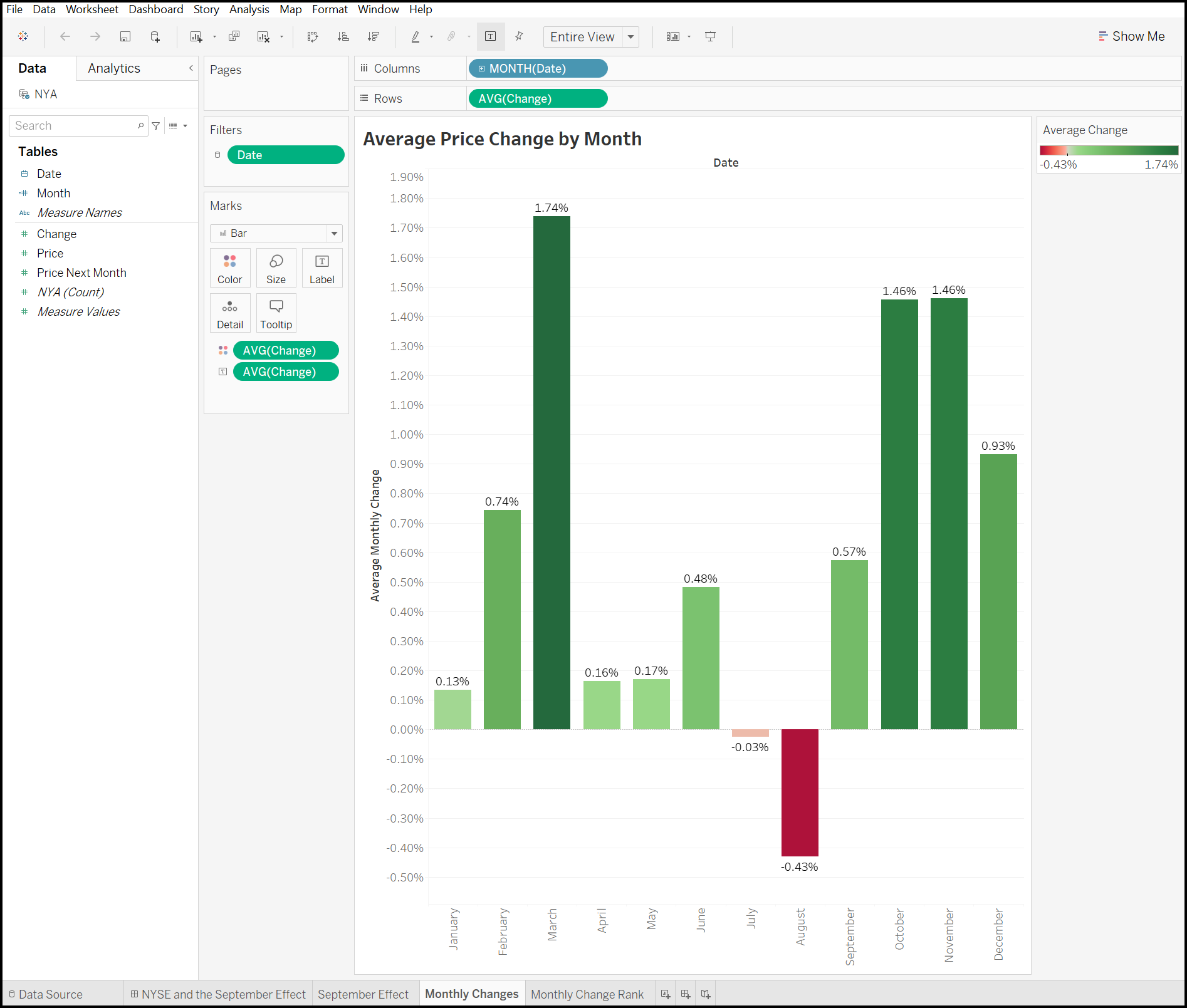Click the new worksheet tab icon

point(666,994)
